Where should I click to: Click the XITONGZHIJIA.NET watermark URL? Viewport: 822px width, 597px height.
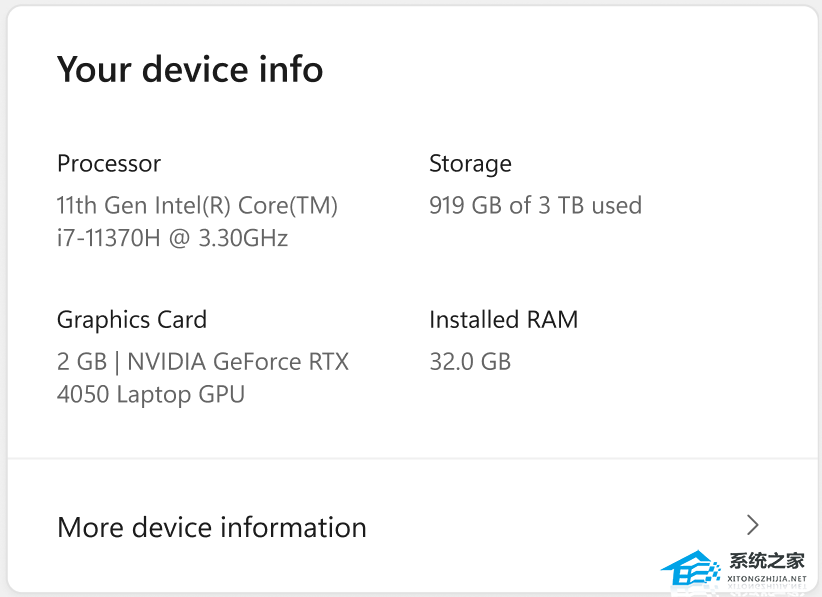[767, 579]
